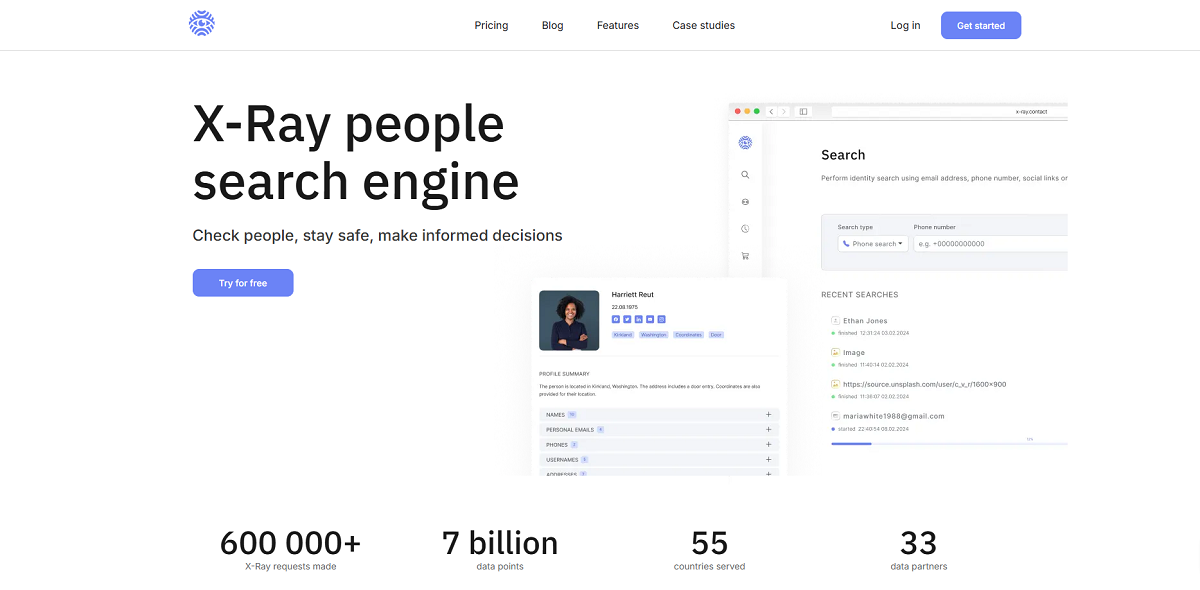
Task: Open the Pricing page from navigation
Action: [491, 25]
